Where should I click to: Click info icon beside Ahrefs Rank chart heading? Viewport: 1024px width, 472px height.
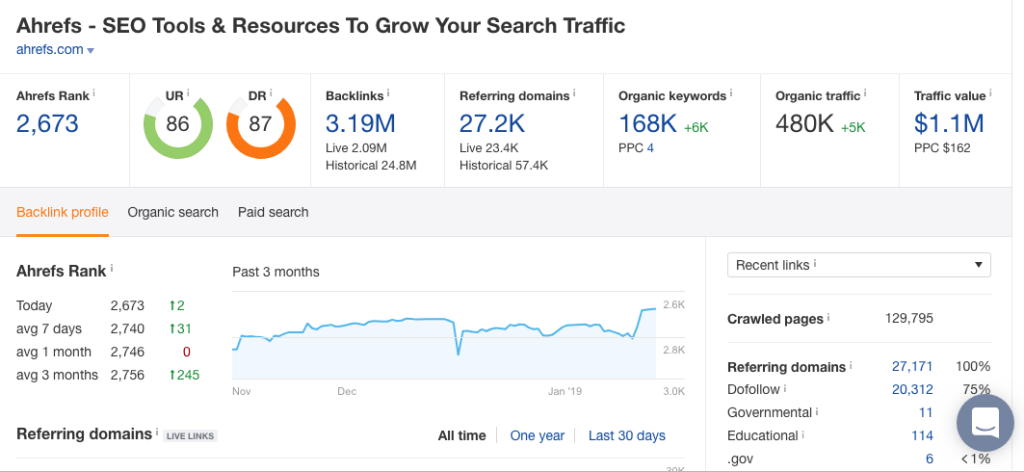(111, 268)
